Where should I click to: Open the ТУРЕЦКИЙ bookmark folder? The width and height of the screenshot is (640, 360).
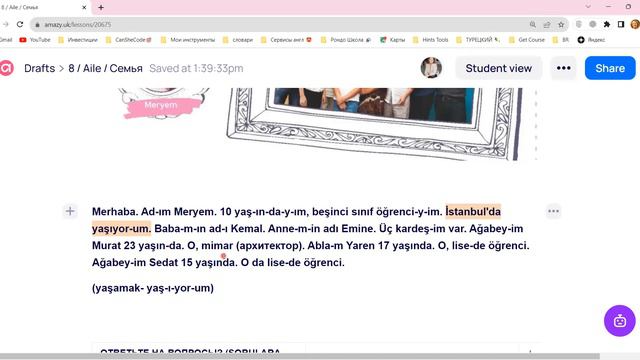[478, 40]
